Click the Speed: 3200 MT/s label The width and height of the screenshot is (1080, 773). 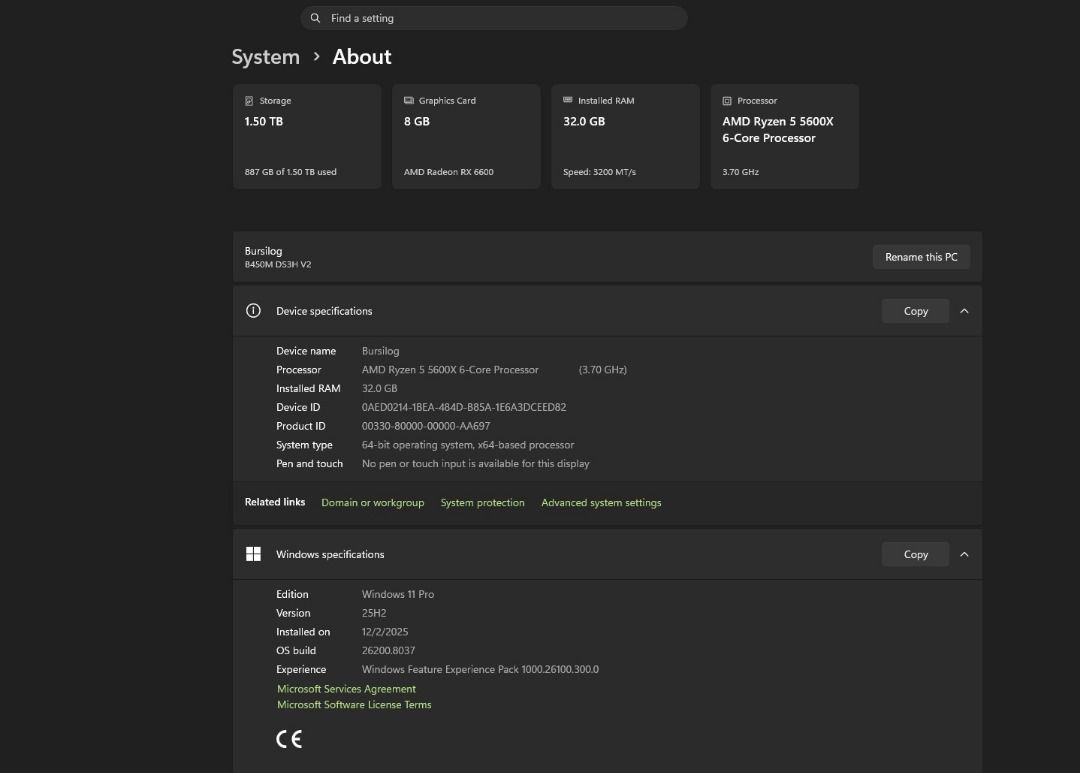599,172
